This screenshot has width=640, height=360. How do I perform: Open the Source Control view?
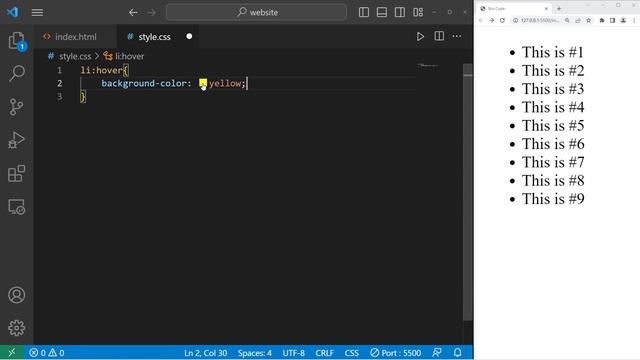coord(16,107)
